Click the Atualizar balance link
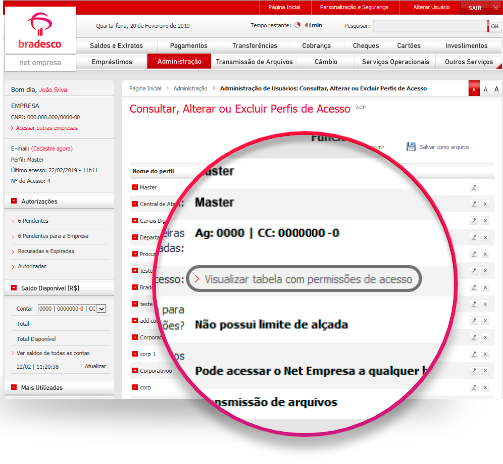Viewport: 503px width, 464px height. pyautogui.click(x=95, y=366)
